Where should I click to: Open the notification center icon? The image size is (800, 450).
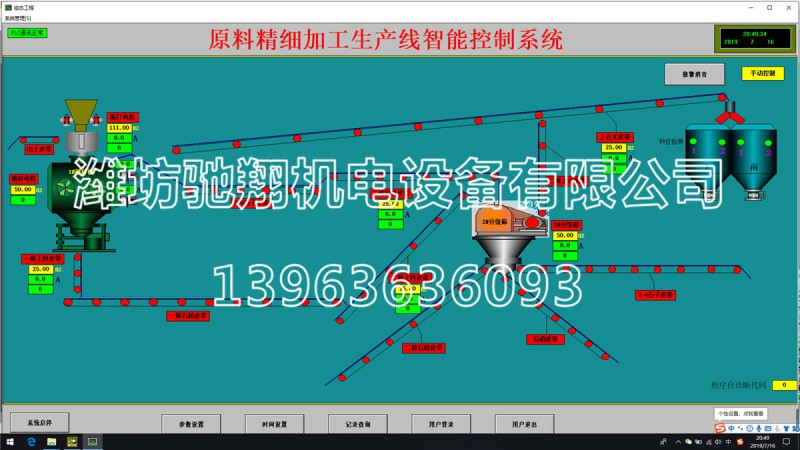pos(786,442)
